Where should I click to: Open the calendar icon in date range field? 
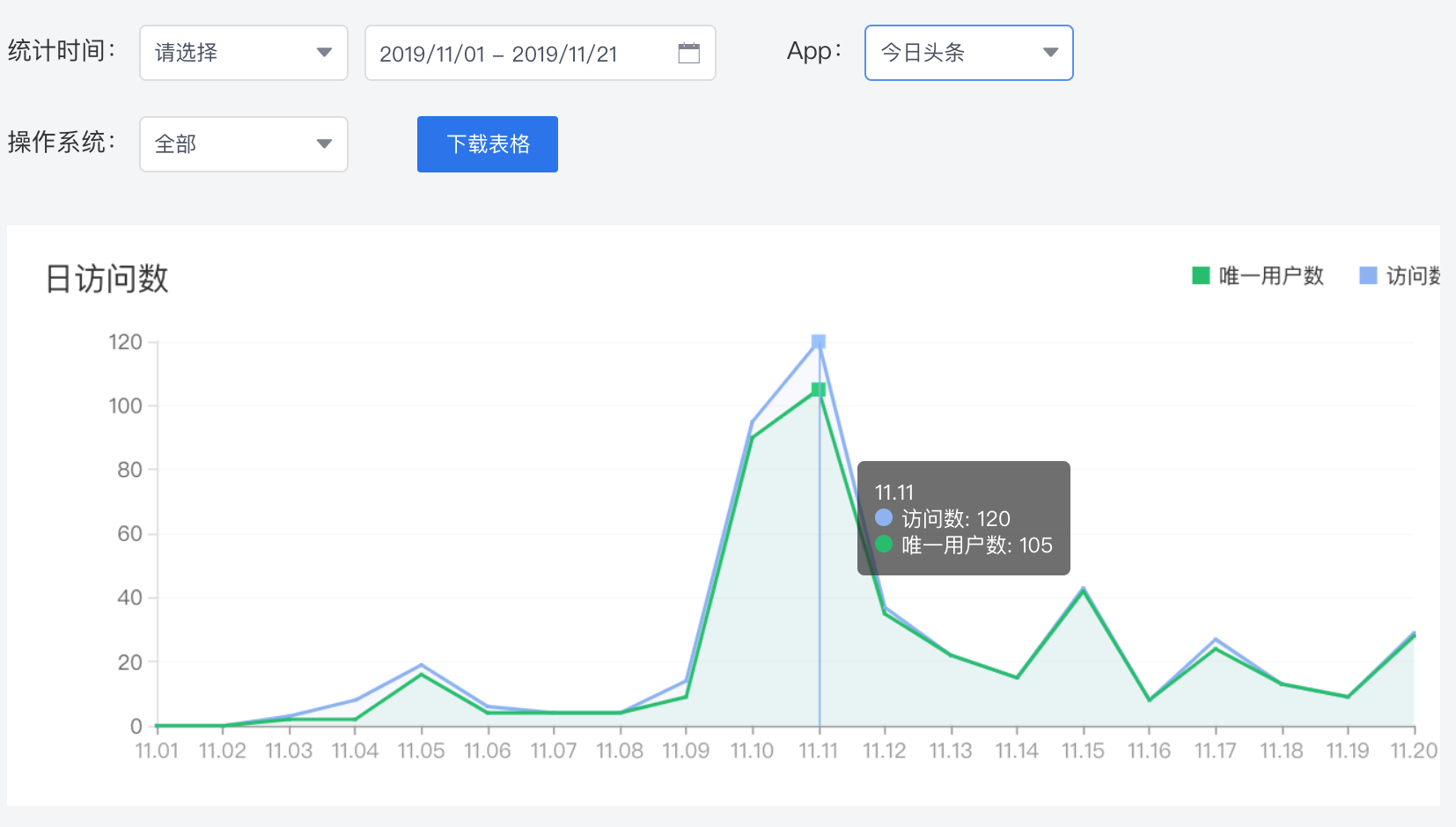(x=689, y=53)
